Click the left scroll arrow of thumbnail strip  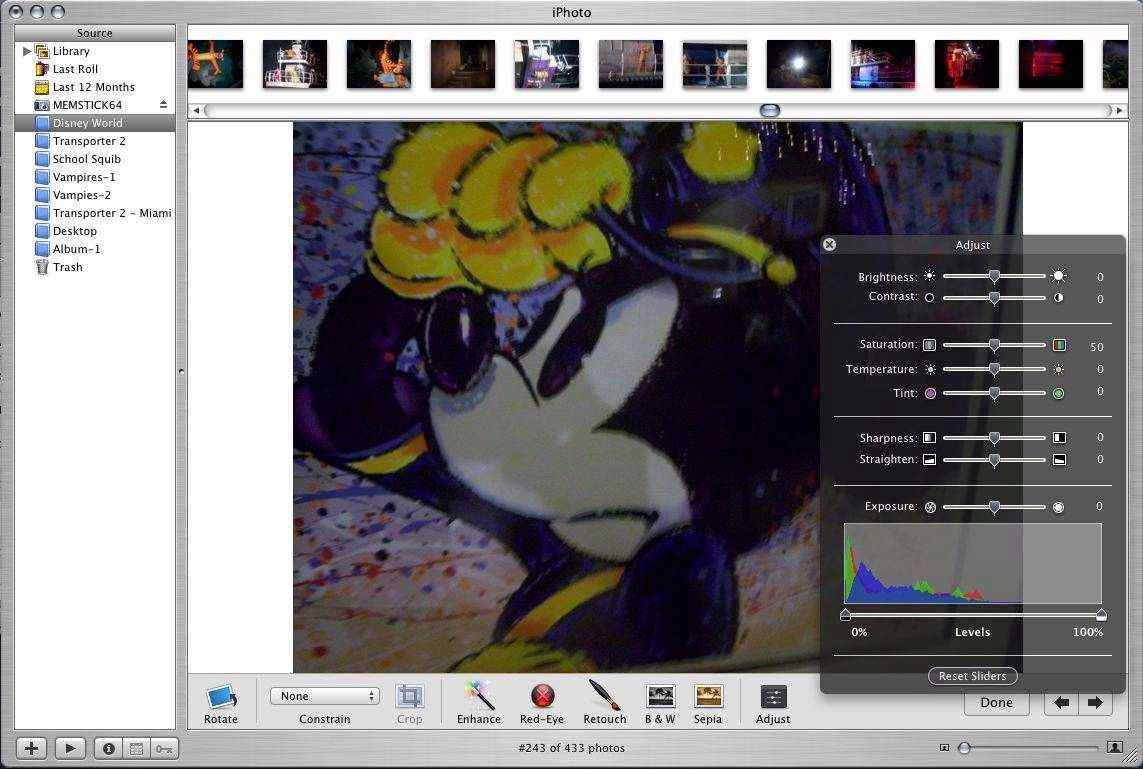[x=195, y=111]
